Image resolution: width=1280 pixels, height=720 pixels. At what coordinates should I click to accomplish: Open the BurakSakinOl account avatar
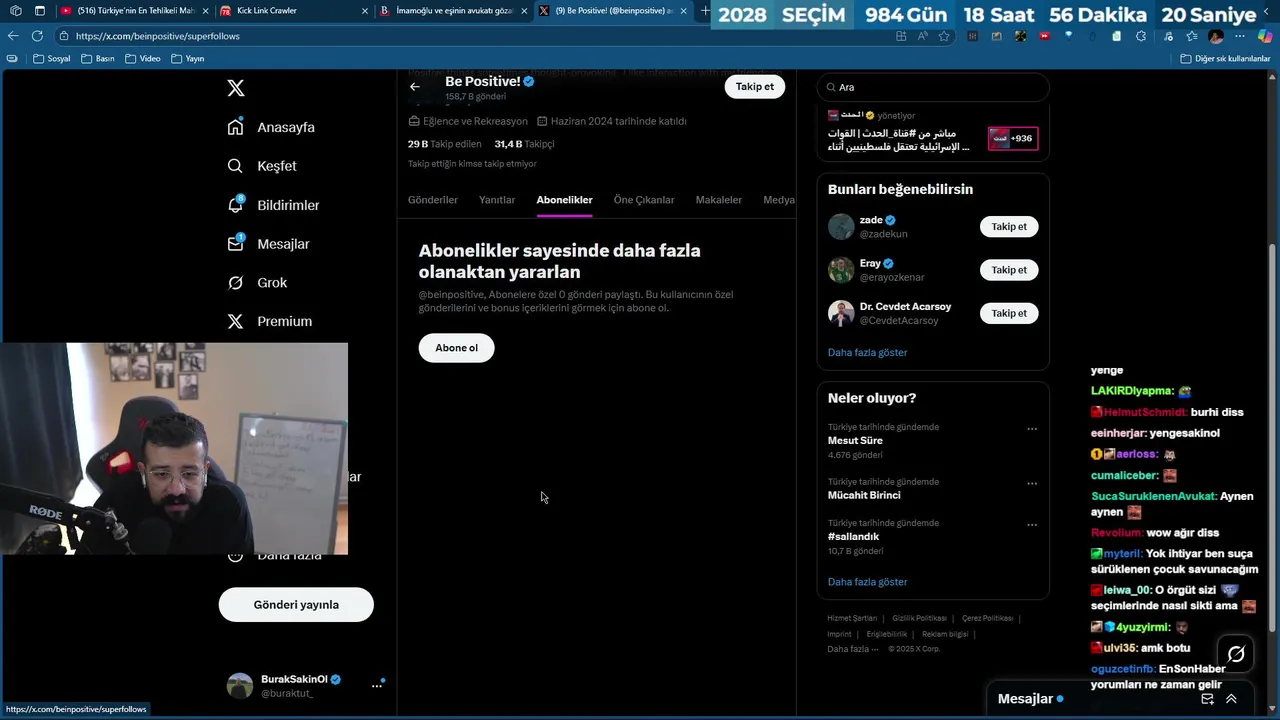coord(240,685)
